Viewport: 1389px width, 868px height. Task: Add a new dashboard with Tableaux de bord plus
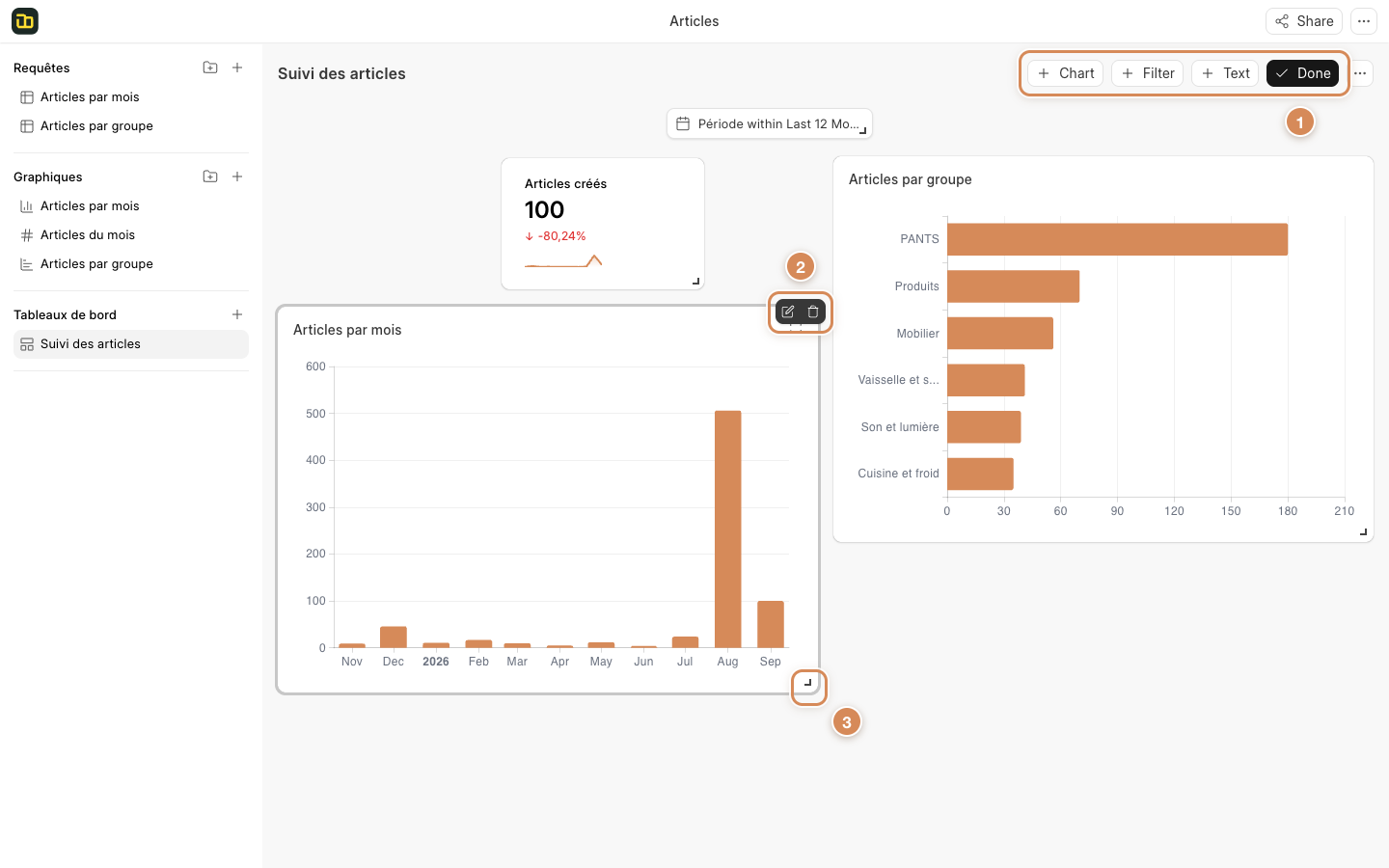[237, 314]
